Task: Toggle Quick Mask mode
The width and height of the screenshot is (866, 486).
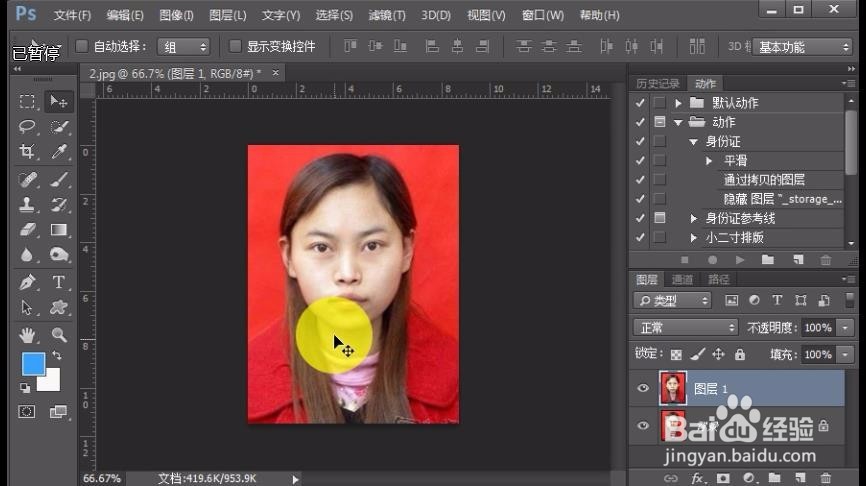Action: tap(27, 411)
